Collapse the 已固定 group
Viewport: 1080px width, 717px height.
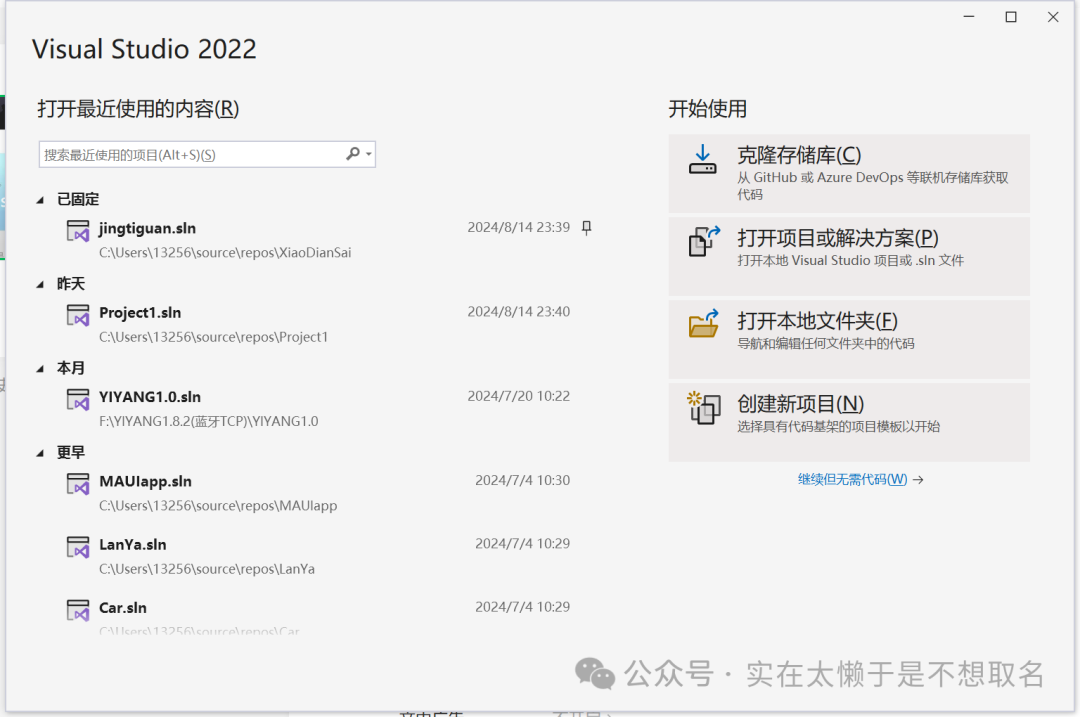point(40,200)
